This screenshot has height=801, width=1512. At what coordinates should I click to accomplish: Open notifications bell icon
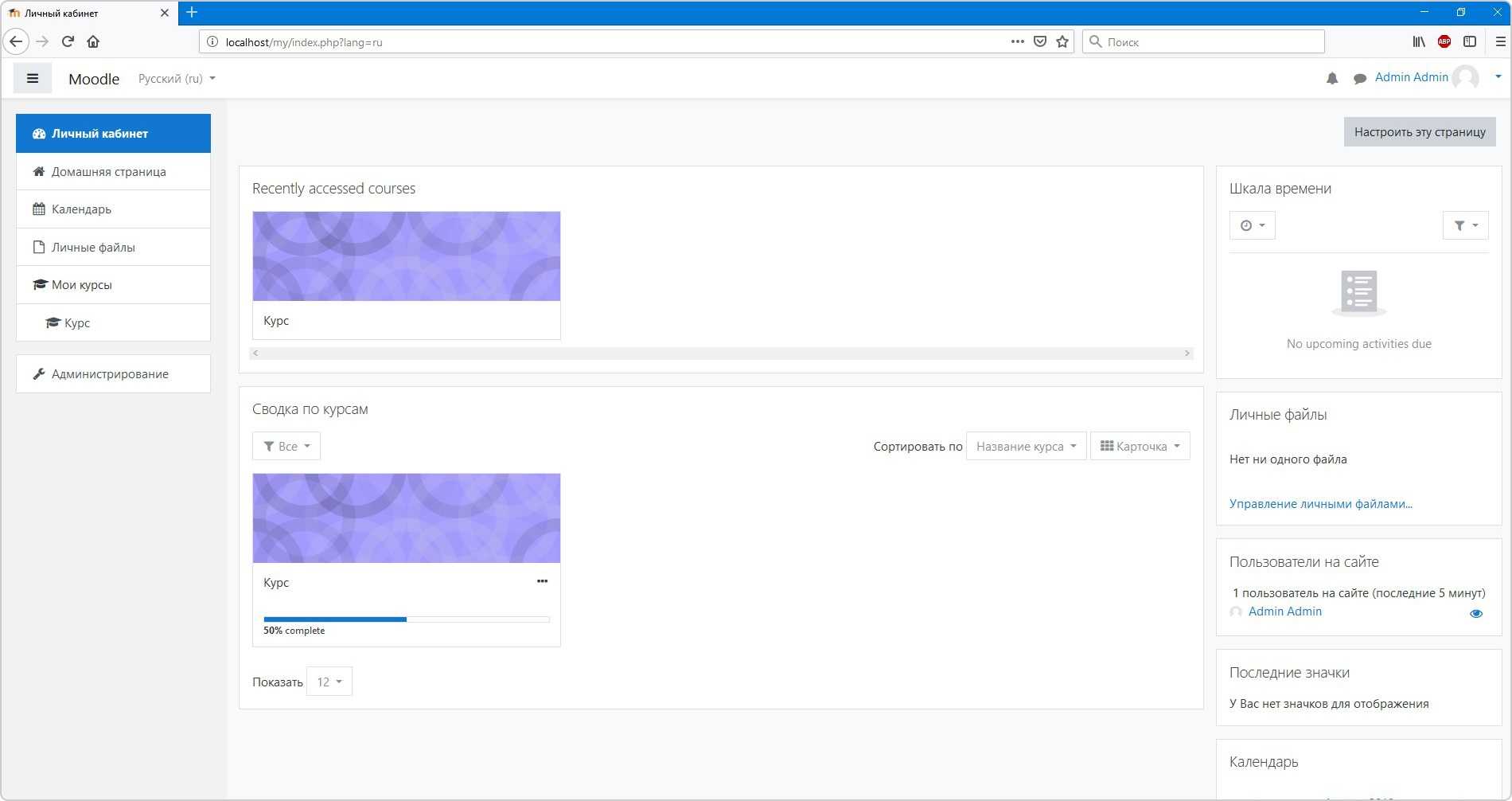pos(1332,78)
